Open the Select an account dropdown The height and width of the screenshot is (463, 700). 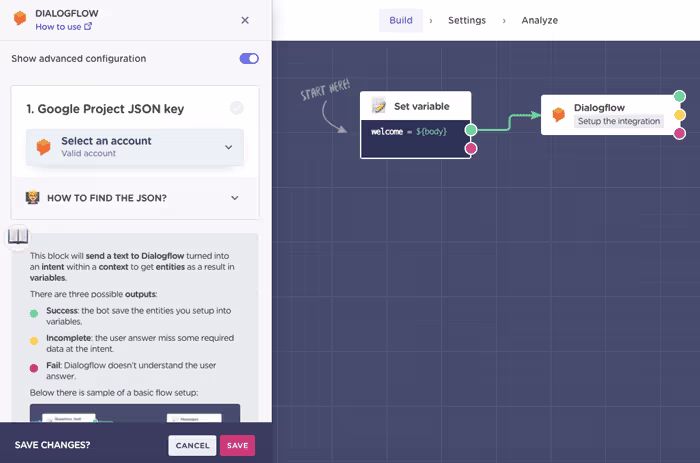135,147
